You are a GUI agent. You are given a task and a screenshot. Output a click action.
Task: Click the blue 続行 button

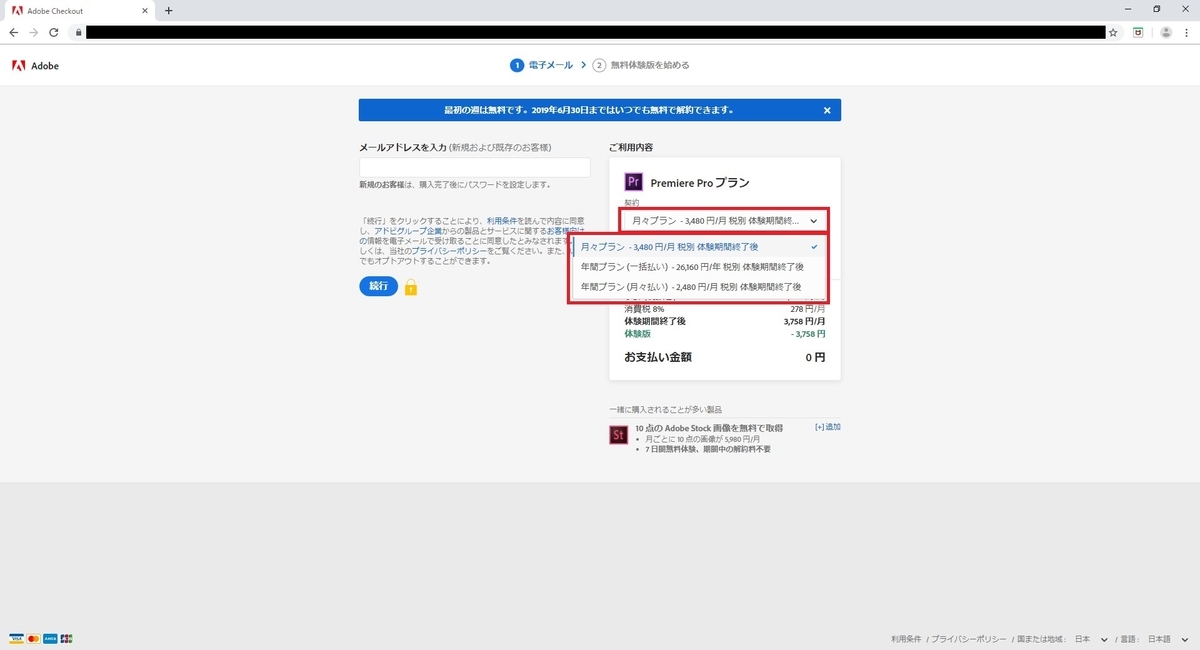[x=378, y=286]
